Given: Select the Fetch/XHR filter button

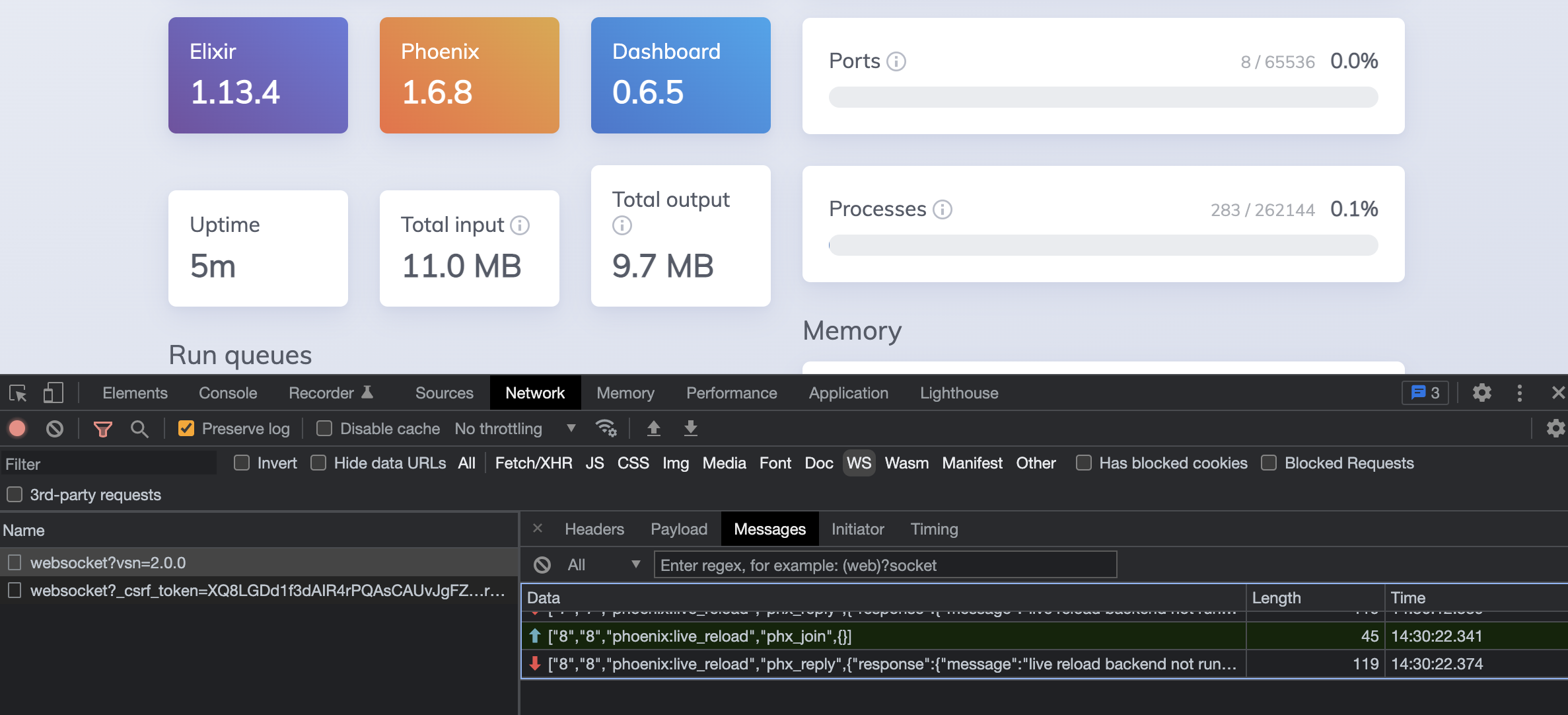Looking at the screenshot, I should (x=533, y=463).
